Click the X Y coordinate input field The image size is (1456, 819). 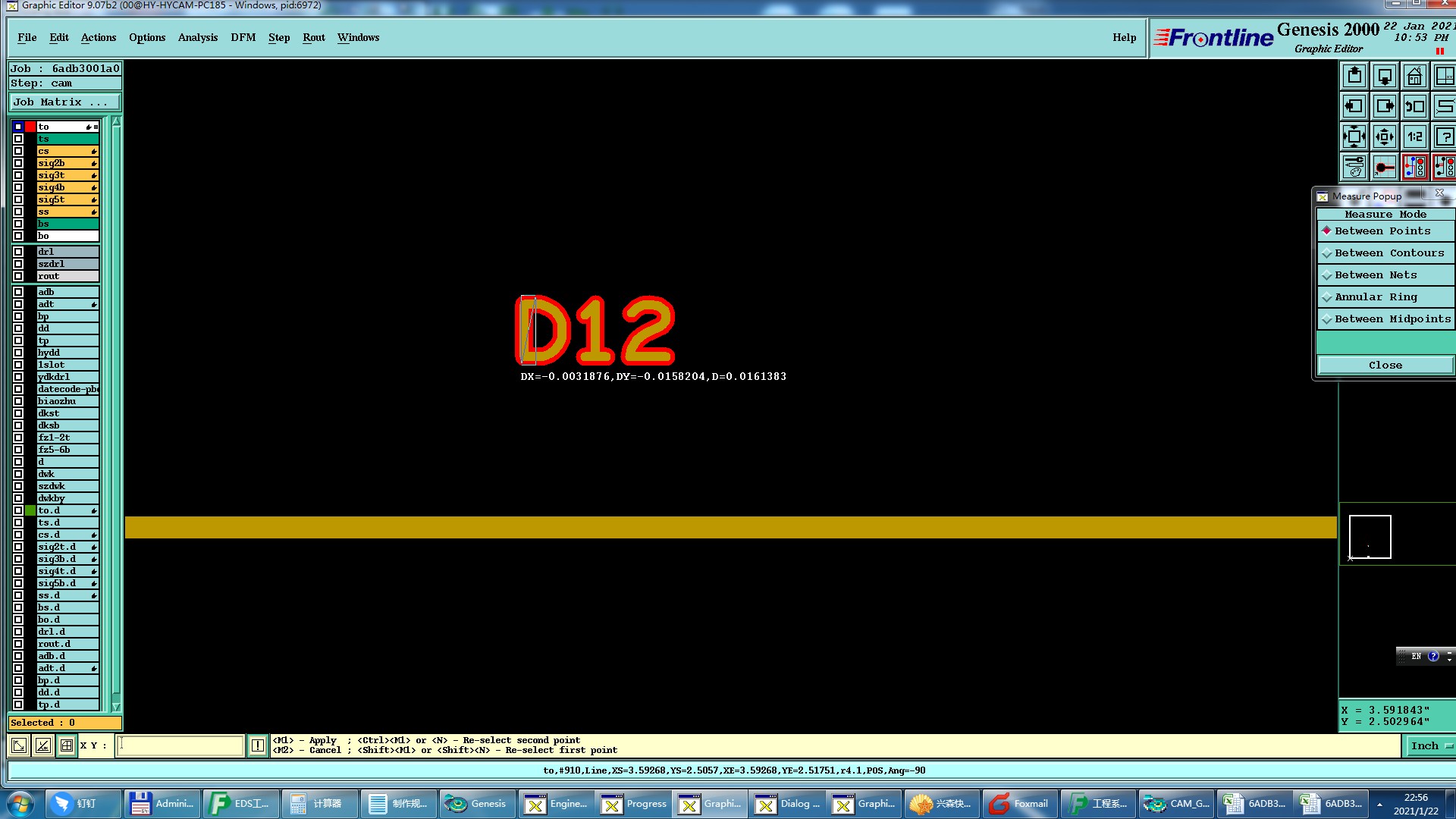180,745
